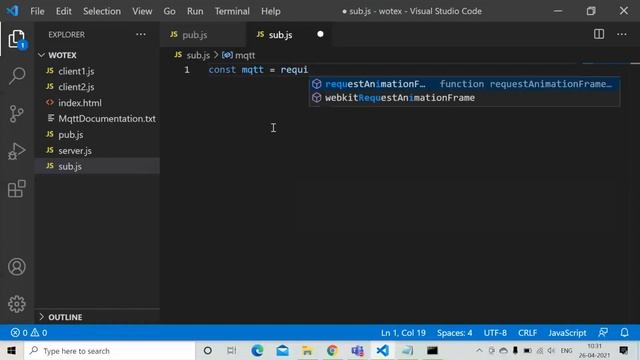Collapse the WOTEX folder section
Image resolution: width=640 pixels, height=360 pixels.
(97, 55)
